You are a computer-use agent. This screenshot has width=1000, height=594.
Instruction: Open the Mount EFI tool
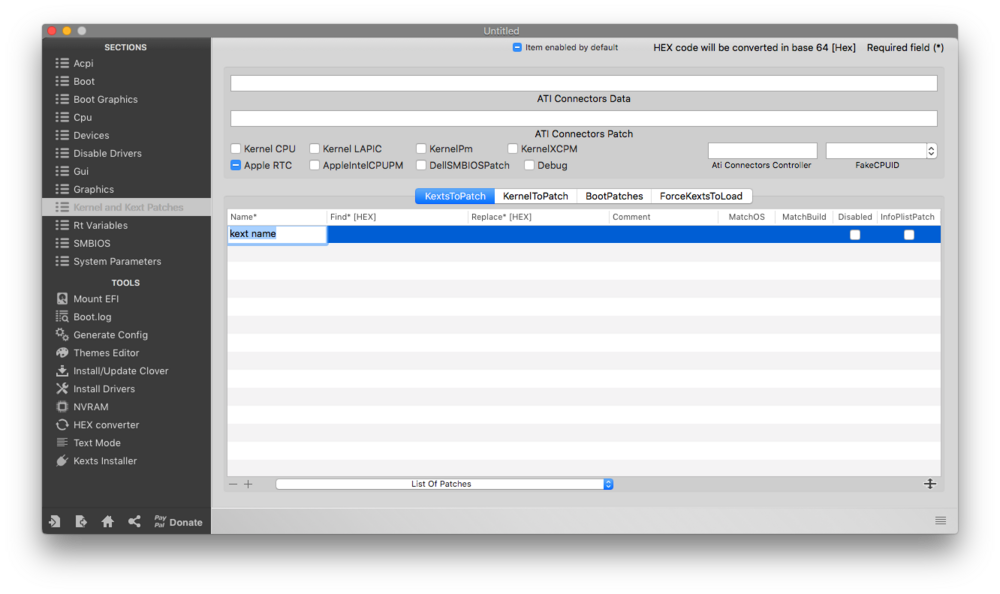[x=95, y=299]
